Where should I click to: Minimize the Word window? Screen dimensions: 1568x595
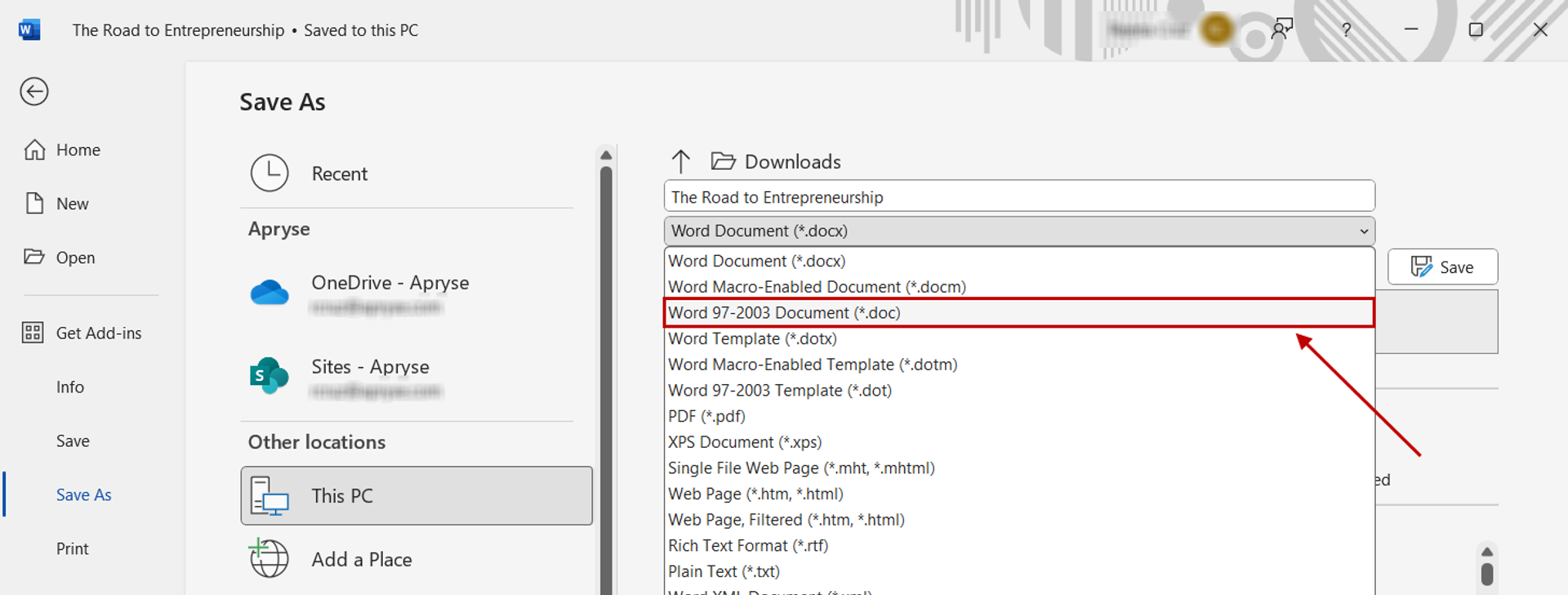click(x=1411, y=29)
